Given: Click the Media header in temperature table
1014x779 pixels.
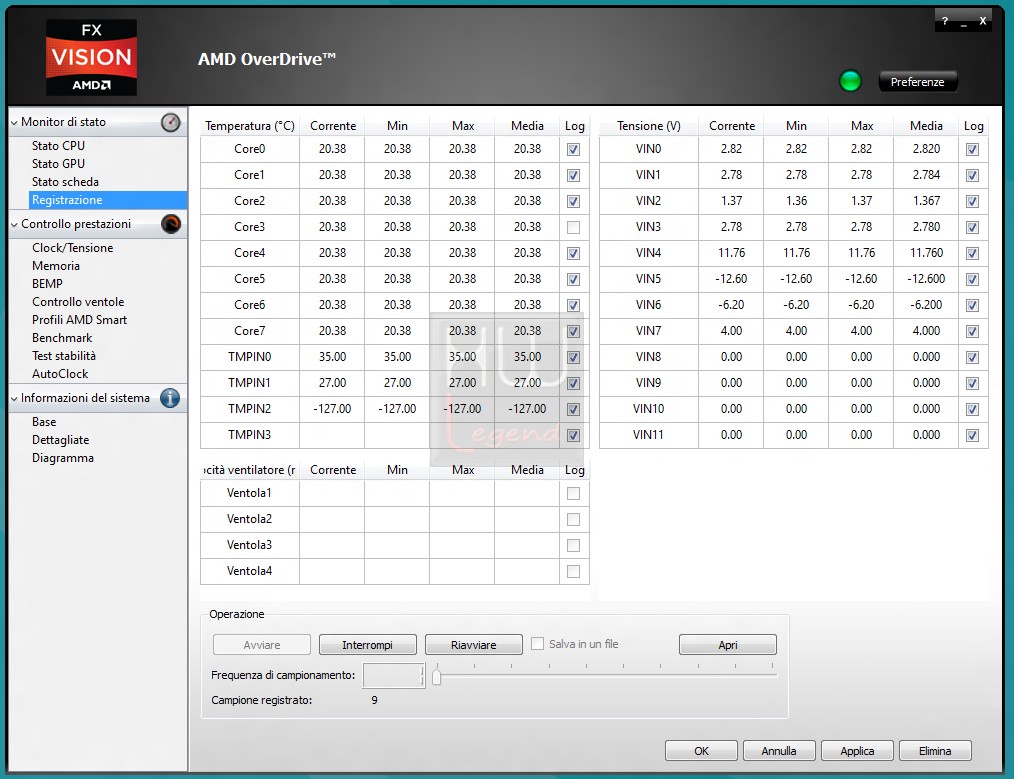Looking at the screenshot, I should (x=527, y=126).
